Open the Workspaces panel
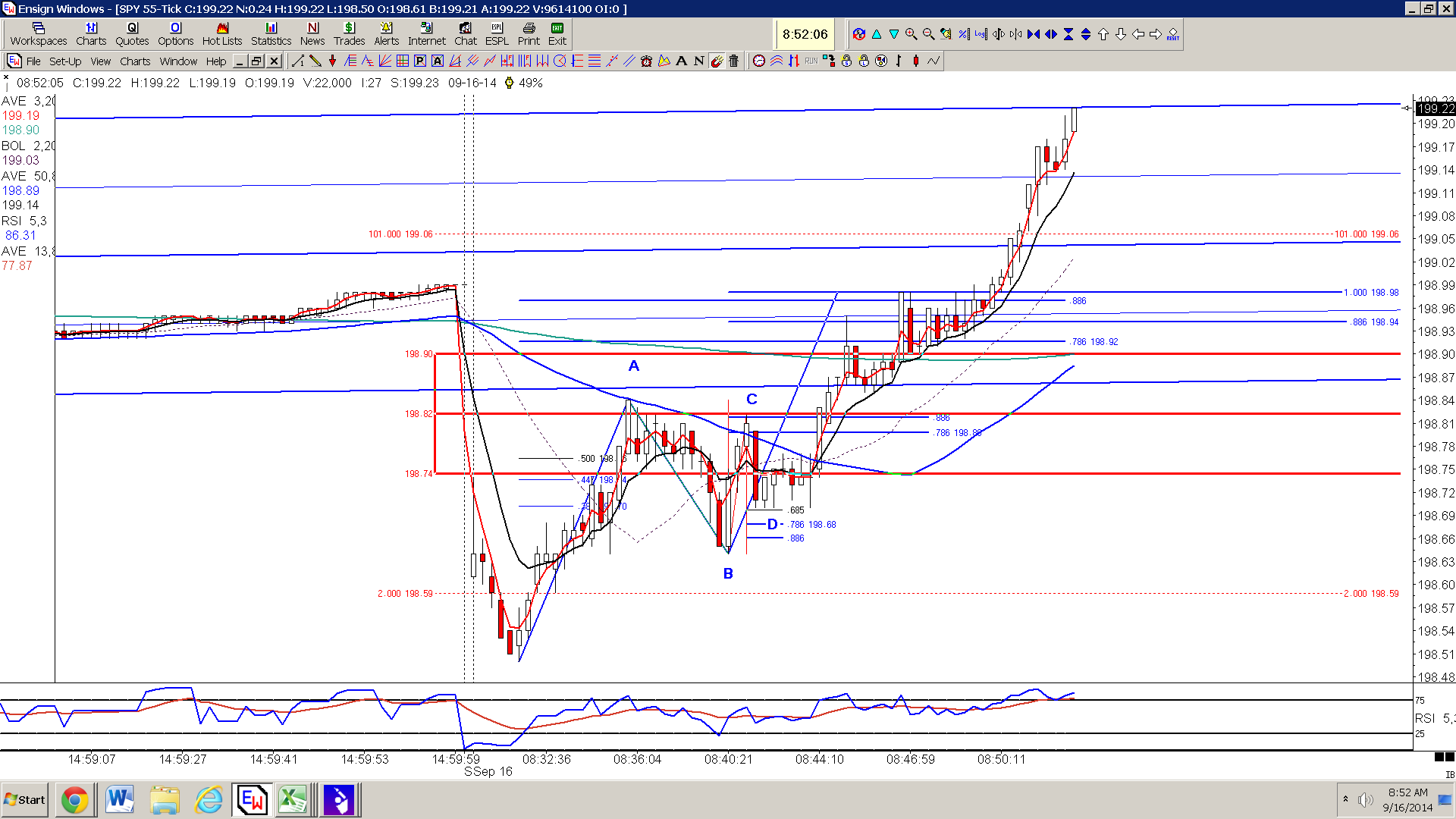This screenshot has width=1456, height=819. pyautogui.click(x=39, y=34)
